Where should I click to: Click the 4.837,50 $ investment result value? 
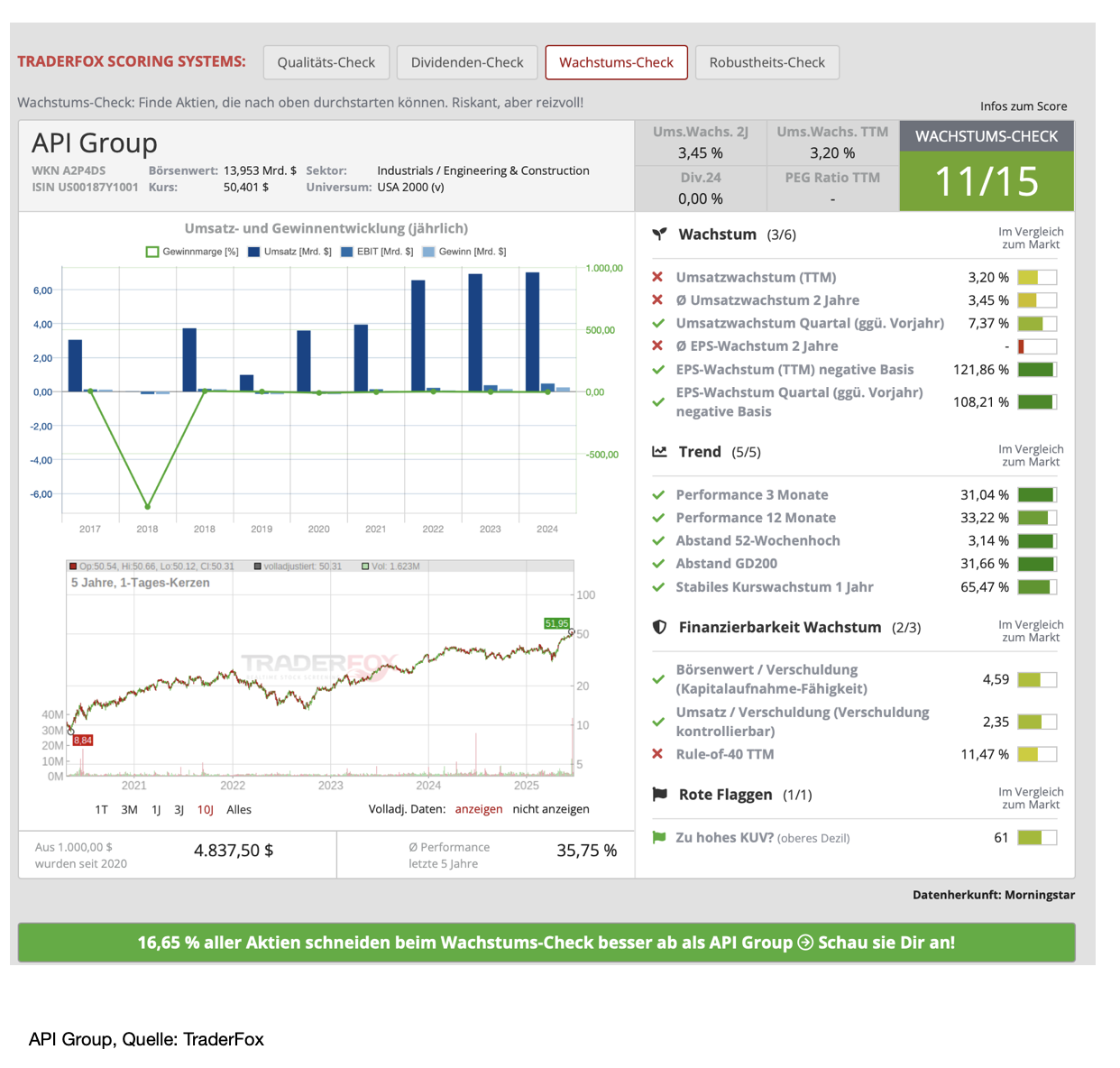(x=234, y=851)
